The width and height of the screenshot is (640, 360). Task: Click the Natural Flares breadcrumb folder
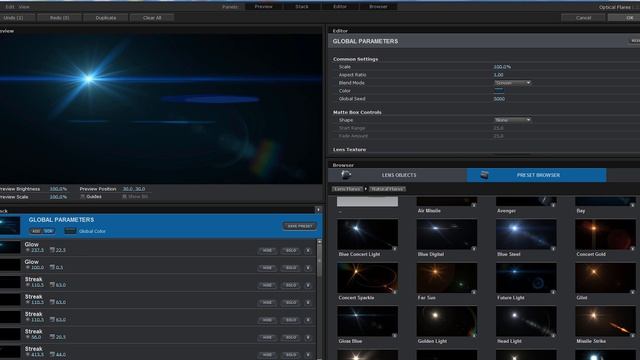pos(387,189)
